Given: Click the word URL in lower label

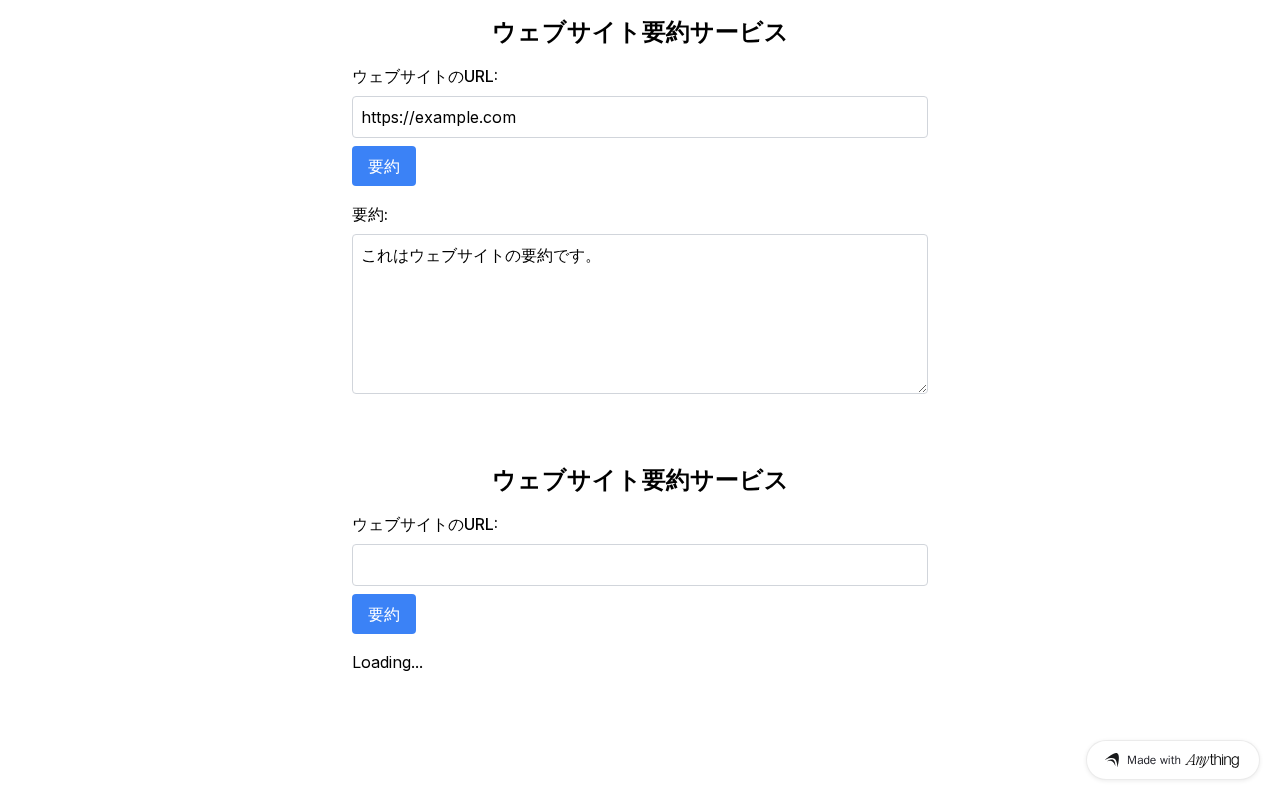Looking at the screenshot, I should [478, 525].
